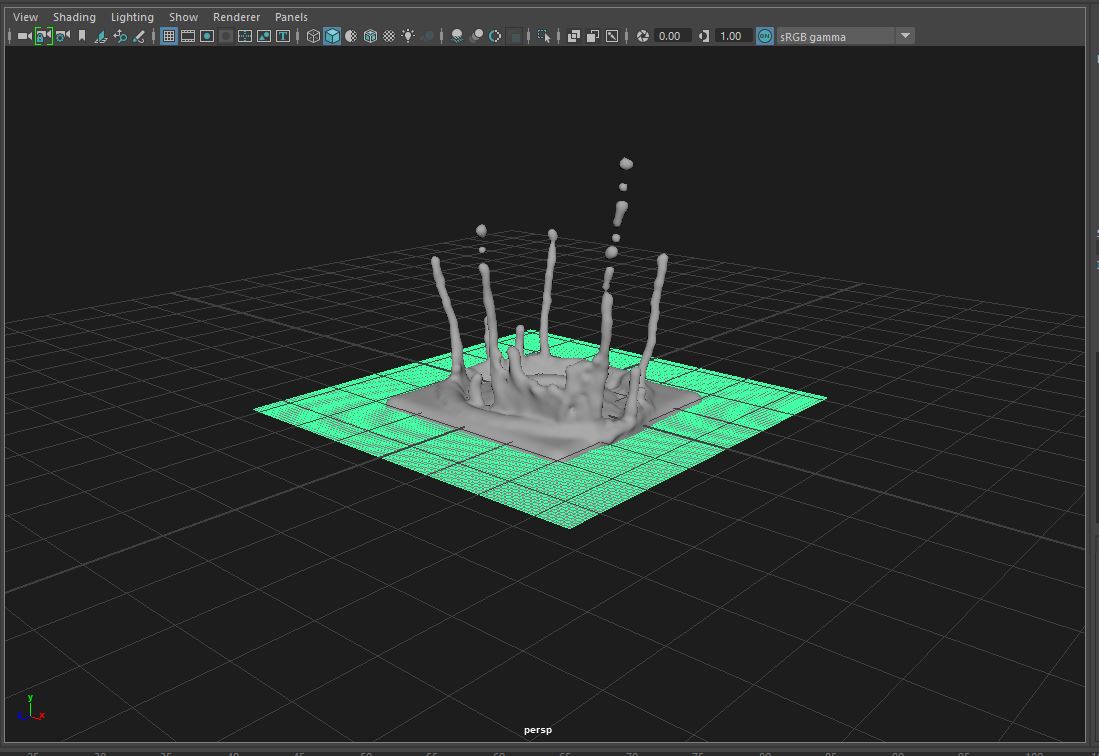Image resolution: width=1099 pixels, height=756 pixels.
Task: Toggle the Safe Action overlay
Action: [x=264, y=36]
